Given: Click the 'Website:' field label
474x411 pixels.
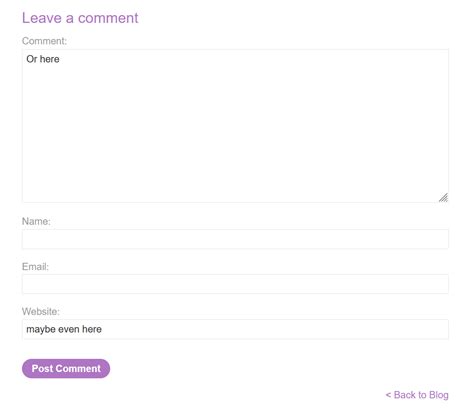Looking at the screenshot, I should (41, 312).
